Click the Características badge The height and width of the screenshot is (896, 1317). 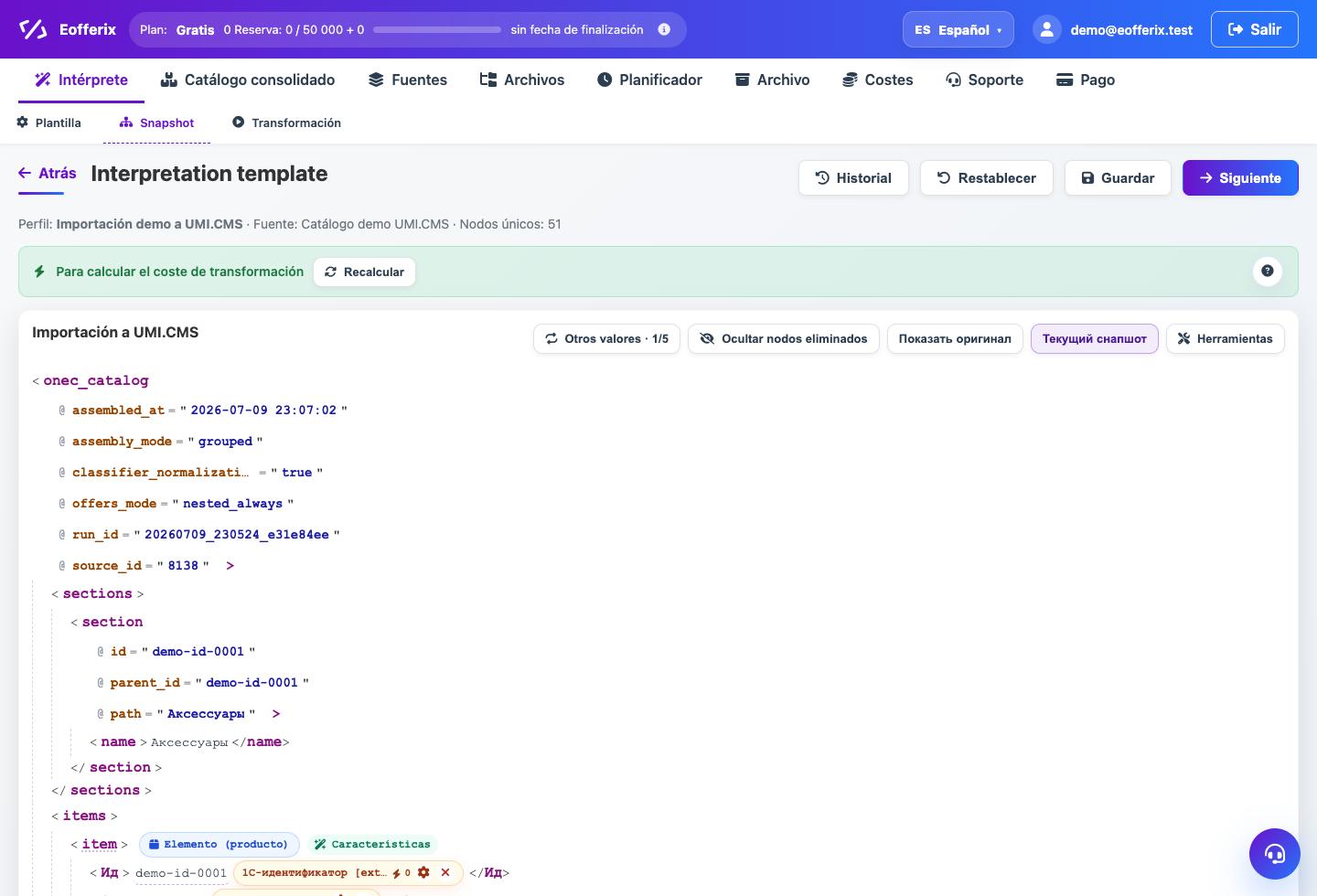tap(372, 844)
